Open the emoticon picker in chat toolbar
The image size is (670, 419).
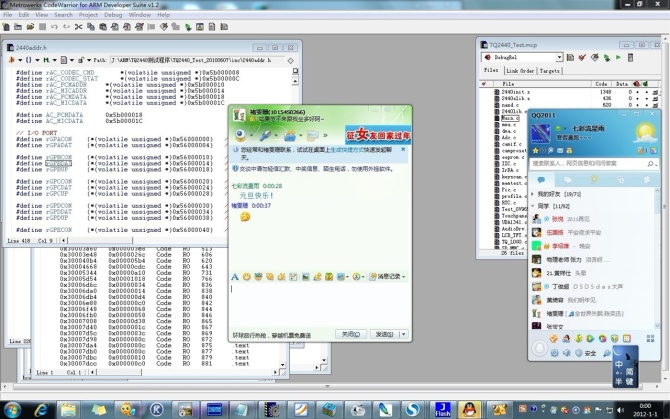246,276
